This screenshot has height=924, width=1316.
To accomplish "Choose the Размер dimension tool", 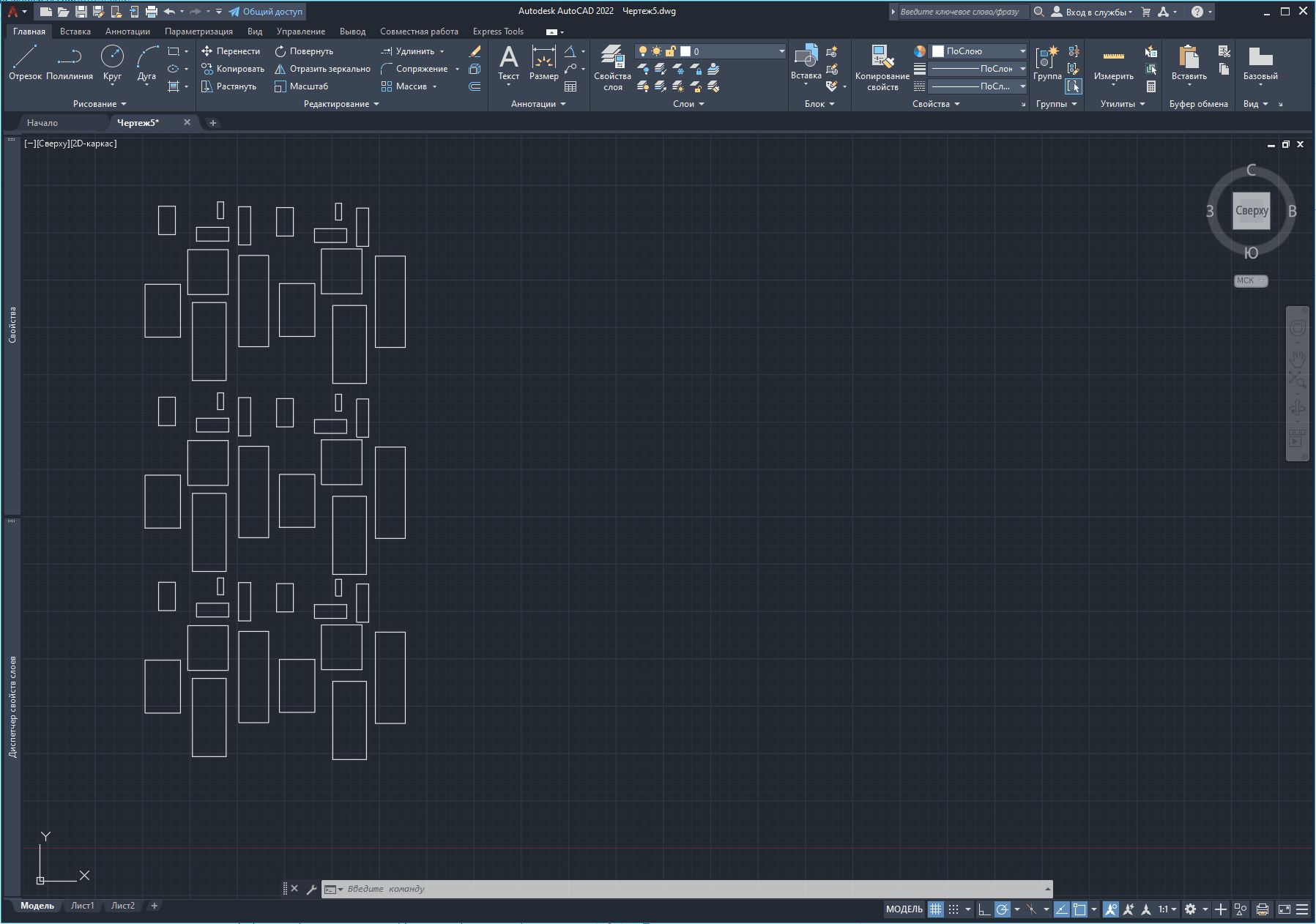I will pos(543,62).
